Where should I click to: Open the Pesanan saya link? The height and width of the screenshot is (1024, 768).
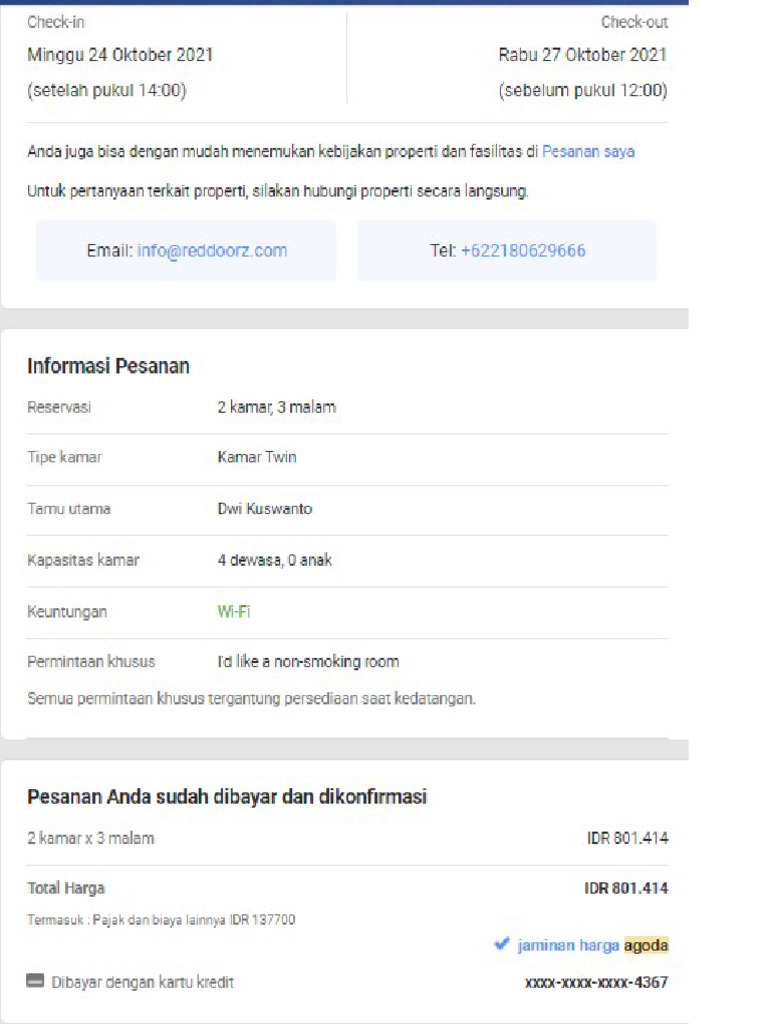588,152
